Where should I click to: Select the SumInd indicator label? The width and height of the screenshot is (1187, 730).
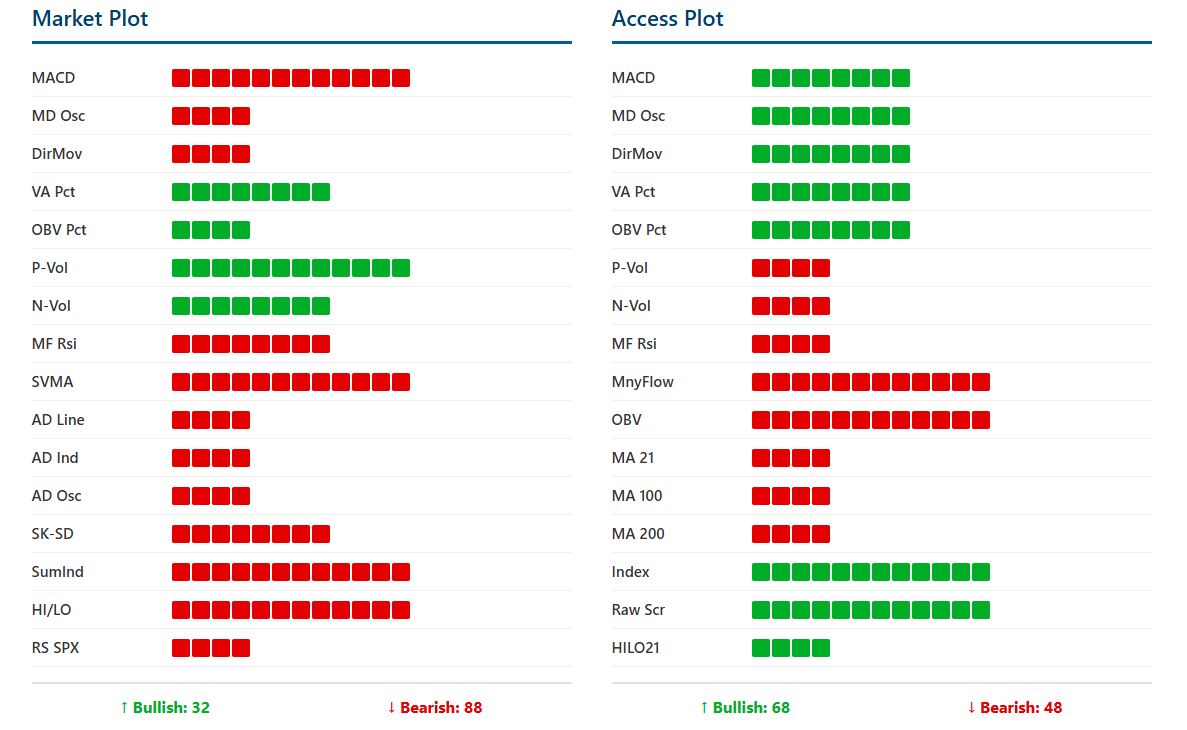click(58, 572)
